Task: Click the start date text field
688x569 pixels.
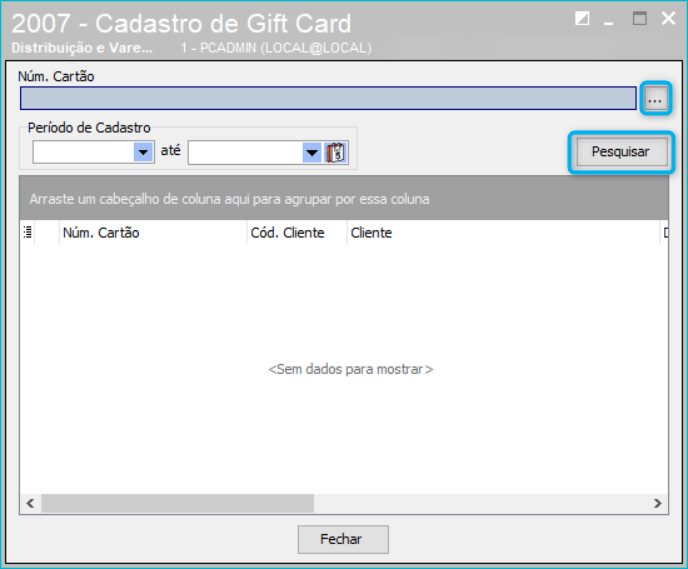Action: tap(83, 152)
